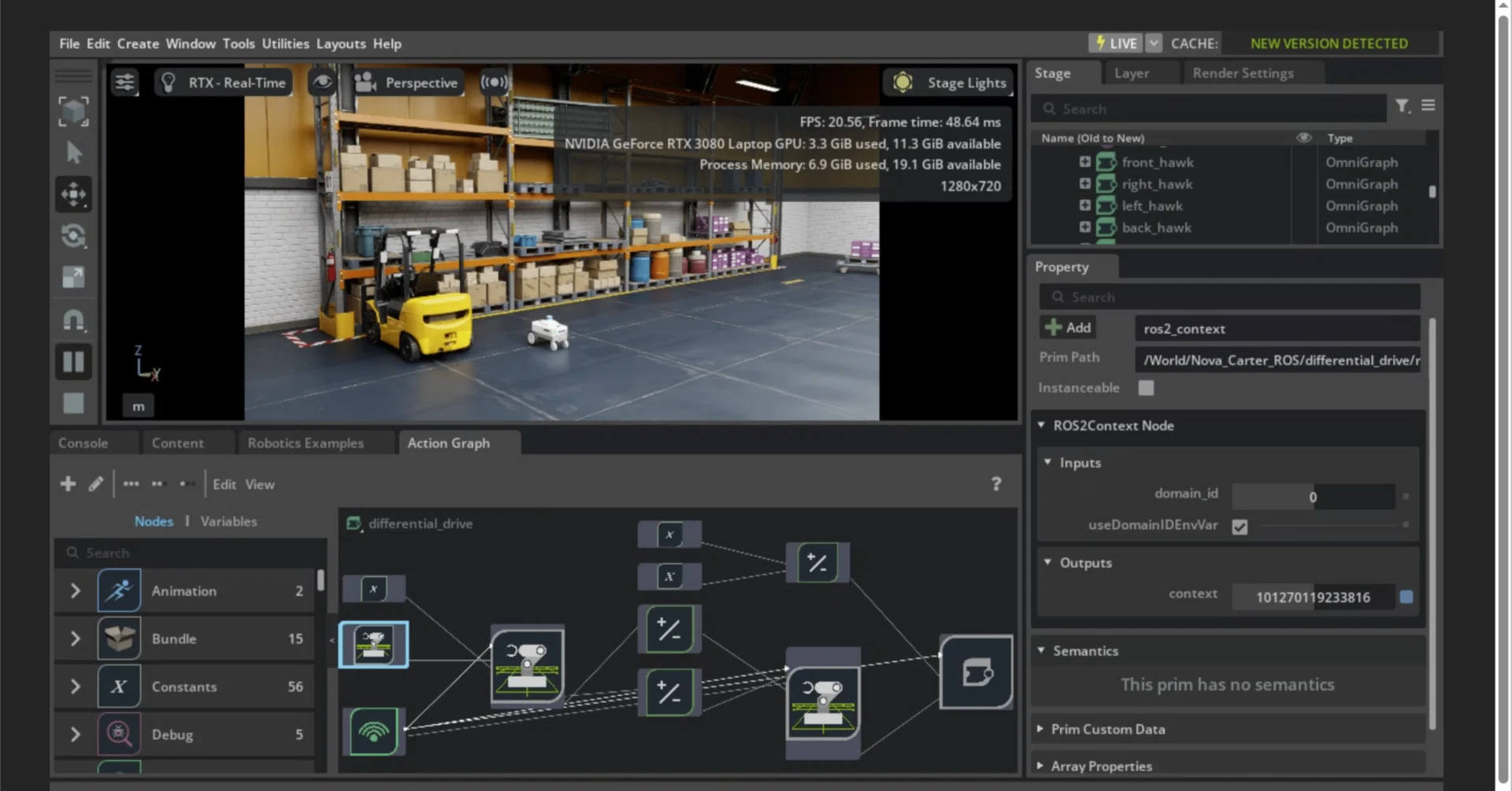Pause the running simulation
The width and height of the screenshot is (1512, 791).
point(73,362)
